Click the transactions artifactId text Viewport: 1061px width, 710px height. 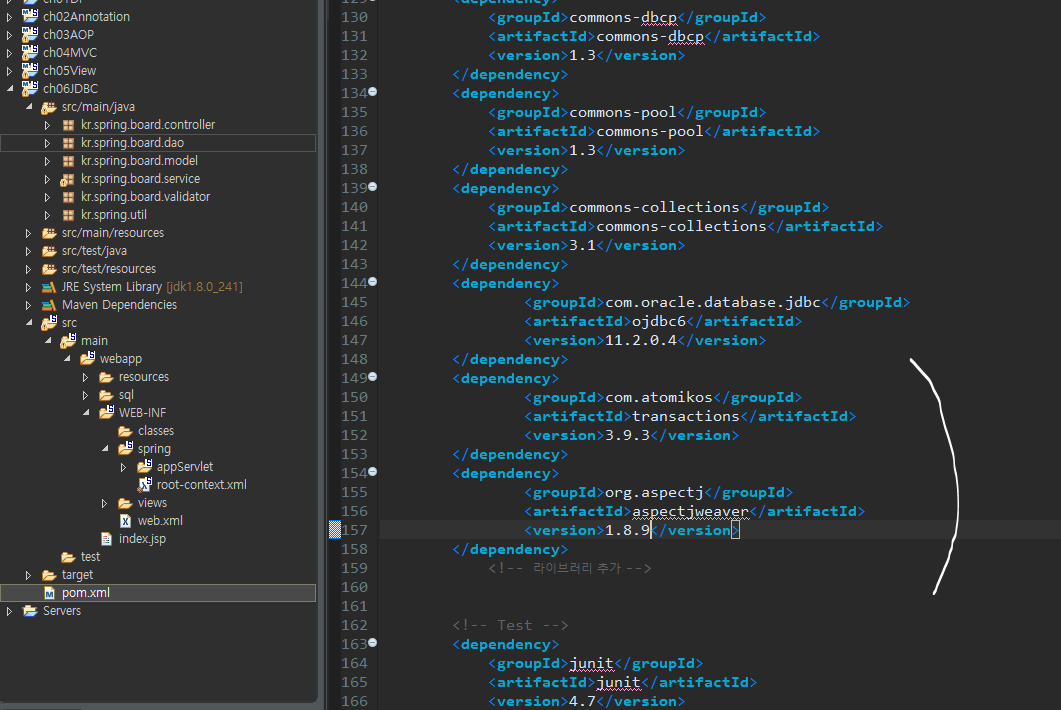(x=685, y=416)
